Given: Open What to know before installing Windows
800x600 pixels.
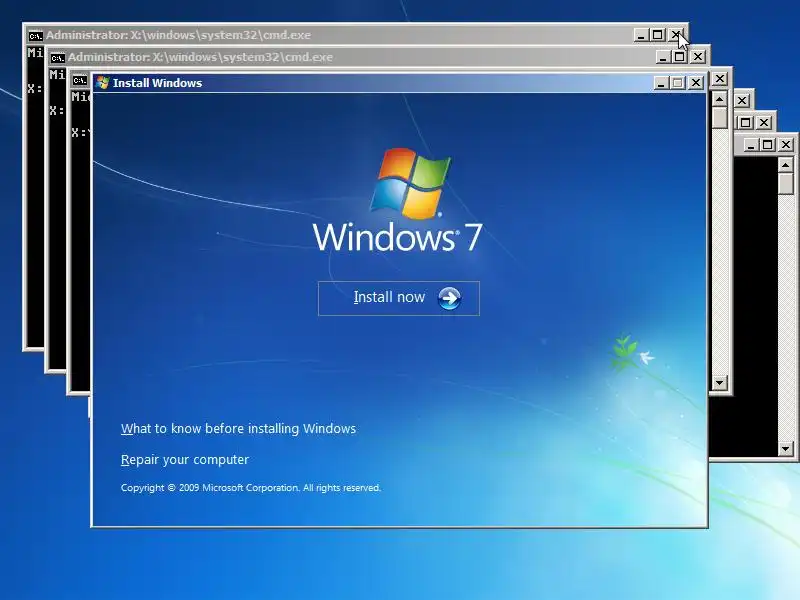Looking at the screenshot, I should click(x=238, y=428).
